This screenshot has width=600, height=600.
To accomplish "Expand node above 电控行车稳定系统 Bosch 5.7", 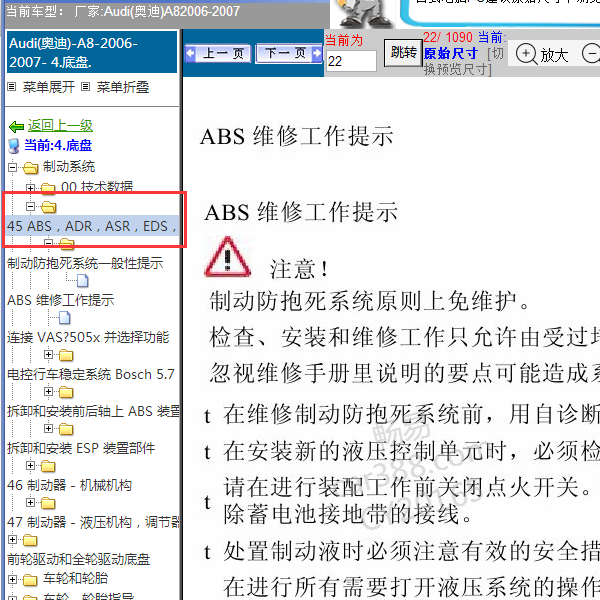I will 48,355.
